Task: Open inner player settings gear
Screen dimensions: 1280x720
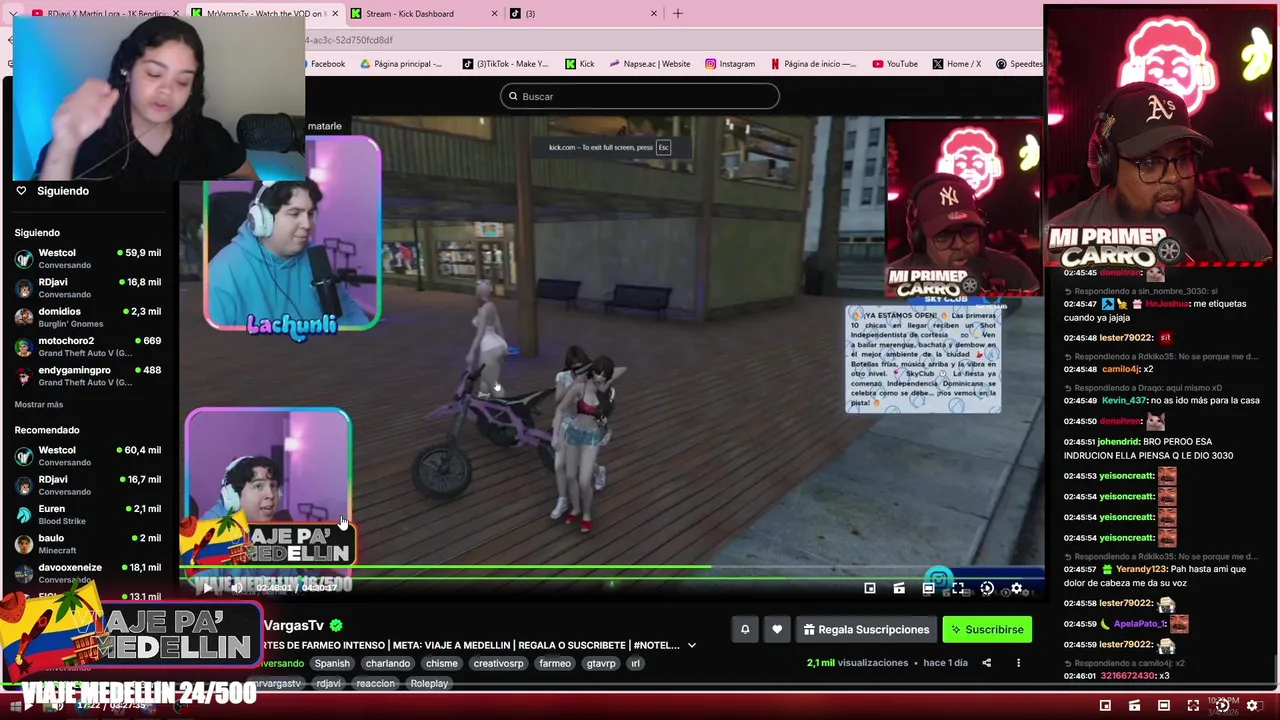Action: pyautogui.click(x=1017, y=589)
